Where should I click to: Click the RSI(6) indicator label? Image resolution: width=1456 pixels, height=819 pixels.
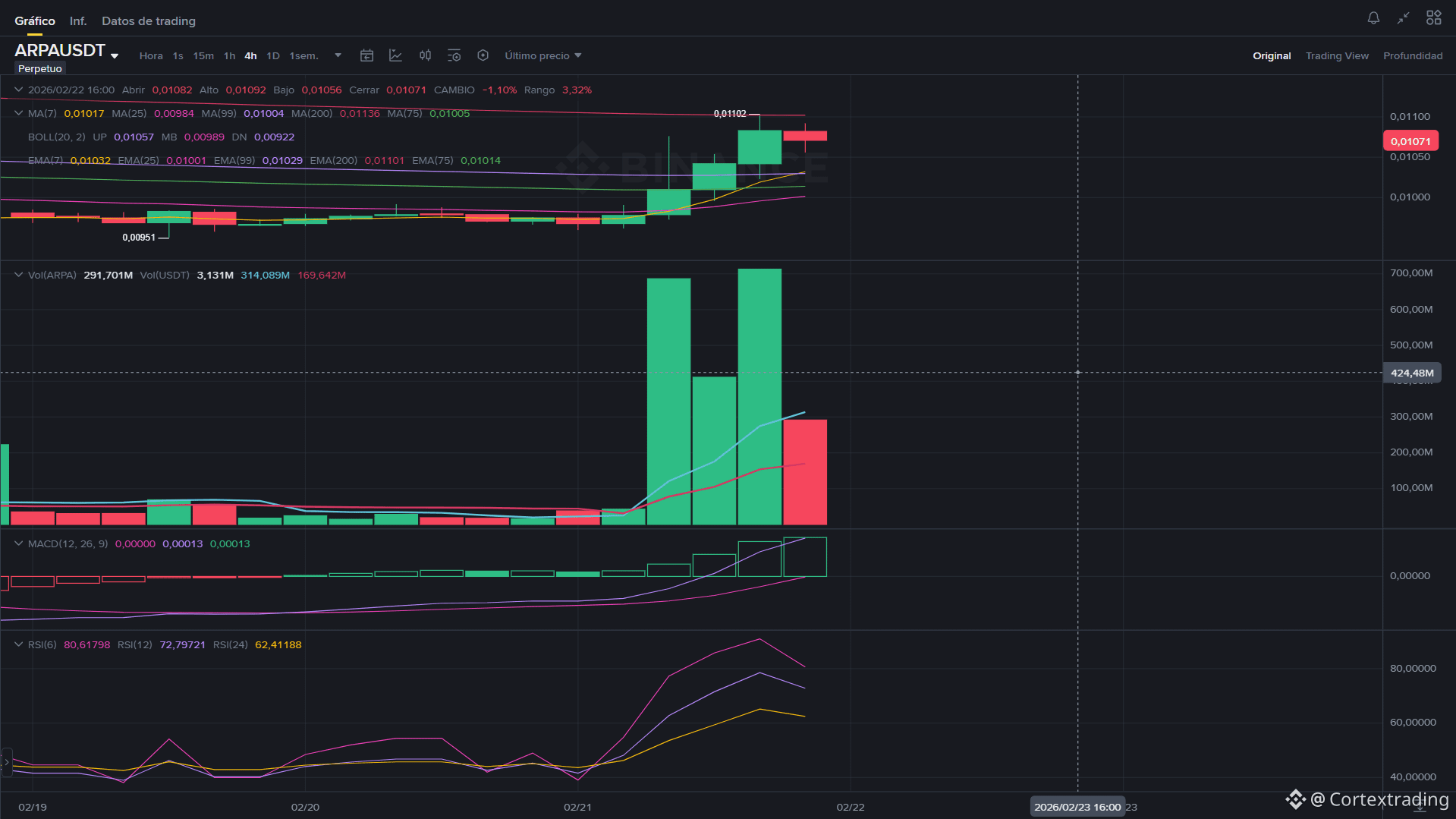tap(42, 644)
